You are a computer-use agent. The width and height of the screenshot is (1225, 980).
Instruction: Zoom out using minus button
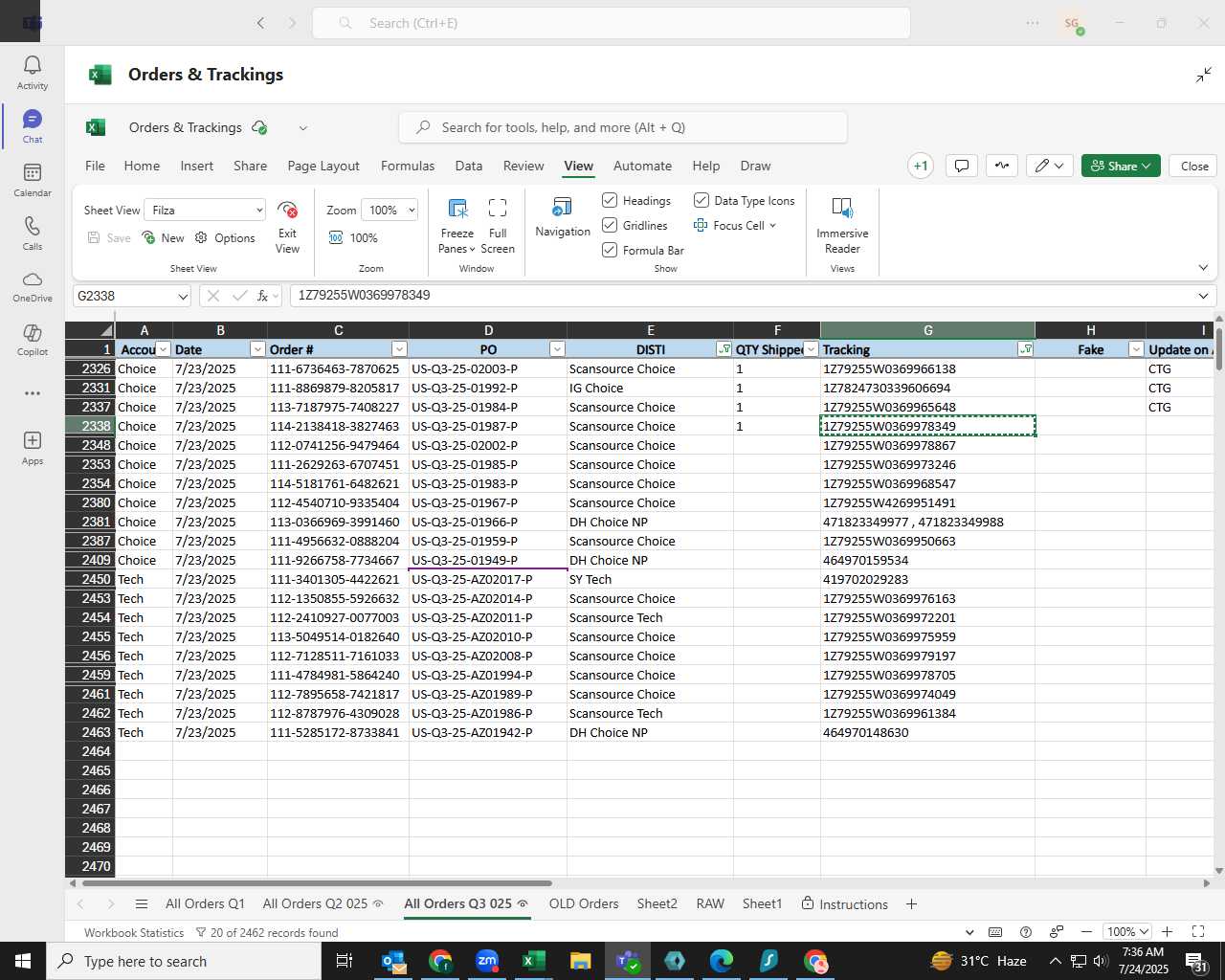1086,931
